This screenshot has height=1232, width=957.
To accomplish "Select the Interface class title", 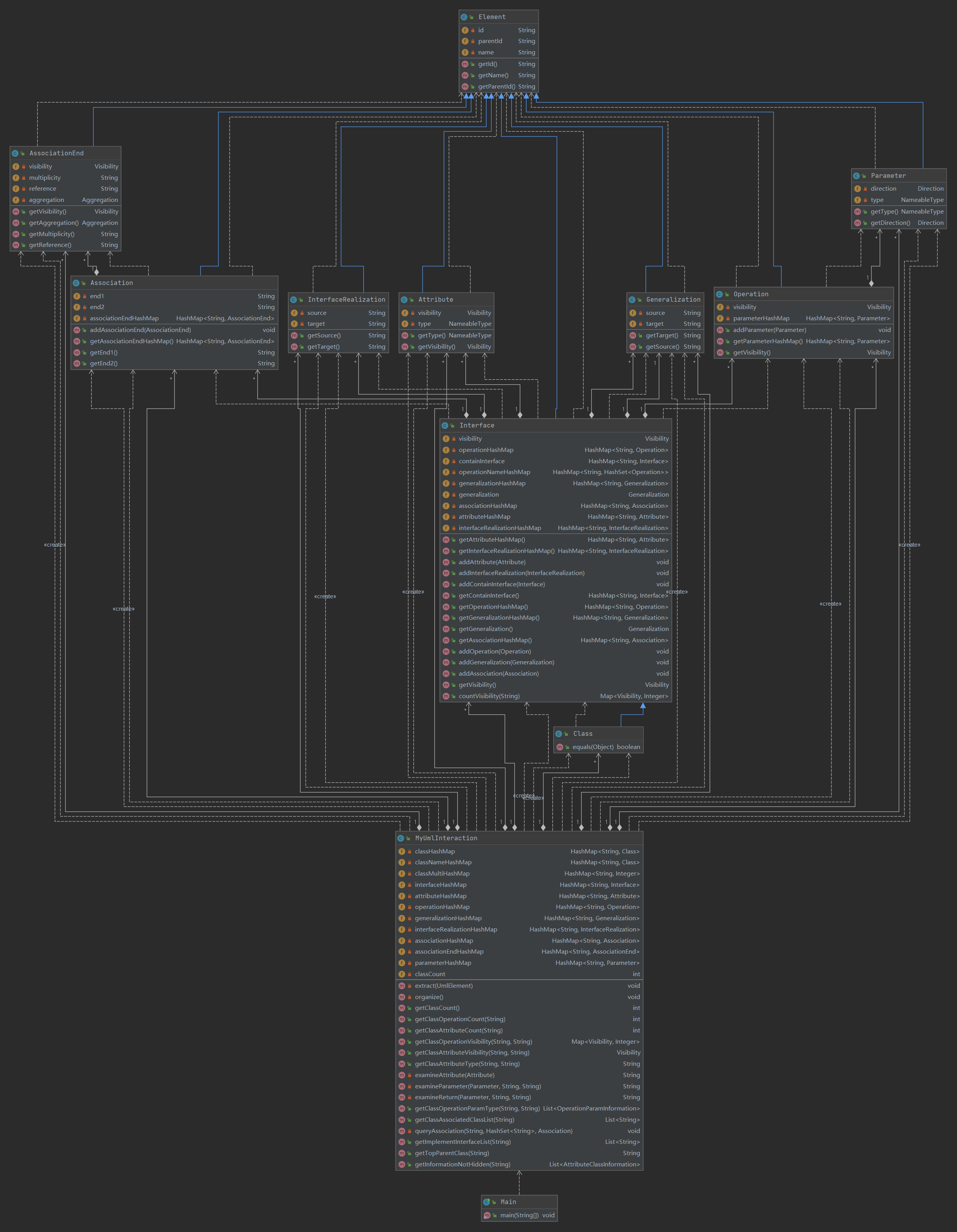I will (x=476, y=425).
